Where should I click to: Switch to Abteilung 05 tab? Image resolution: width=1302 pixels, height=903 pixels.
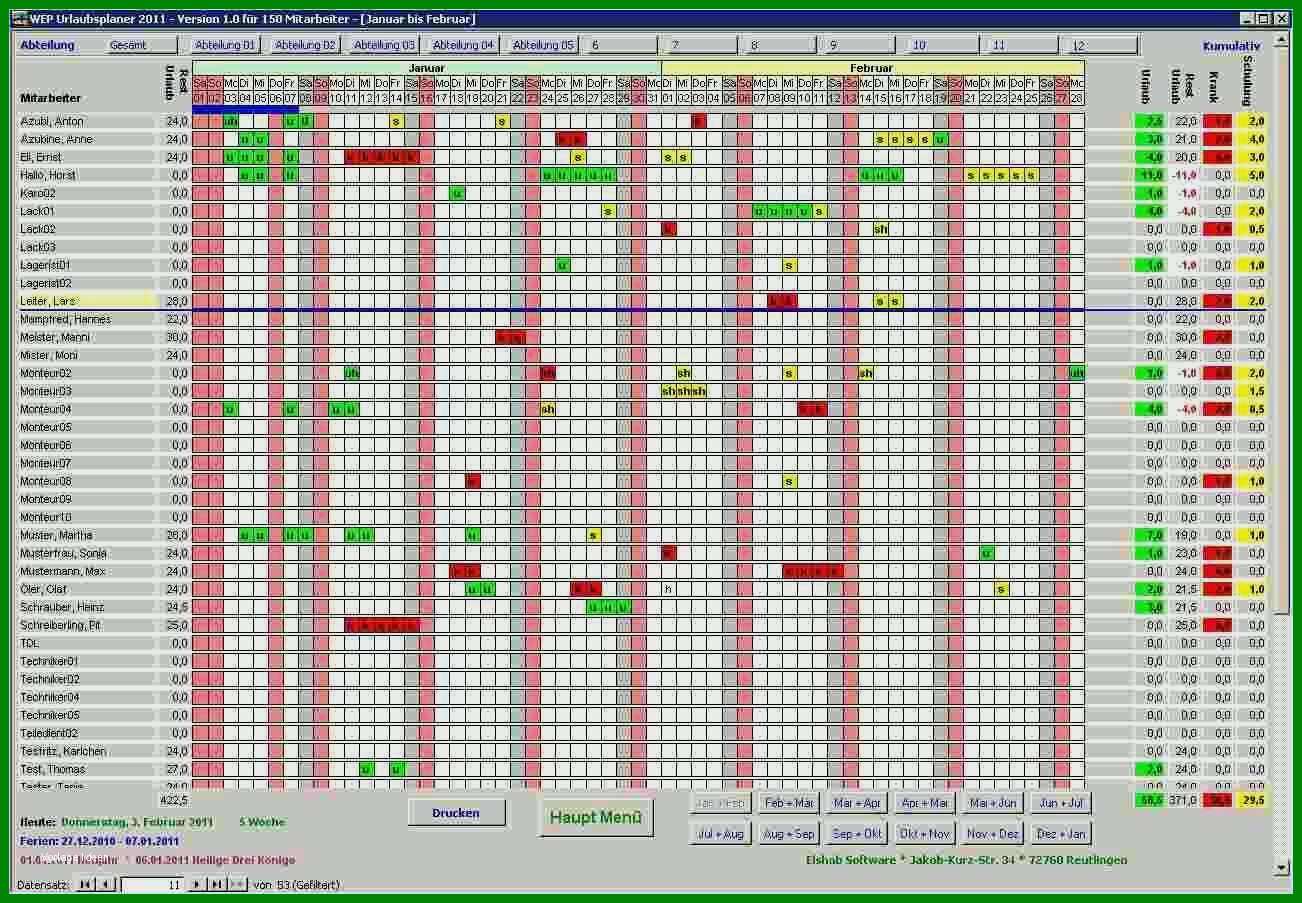pyautogui.click(x=544, y=45)
